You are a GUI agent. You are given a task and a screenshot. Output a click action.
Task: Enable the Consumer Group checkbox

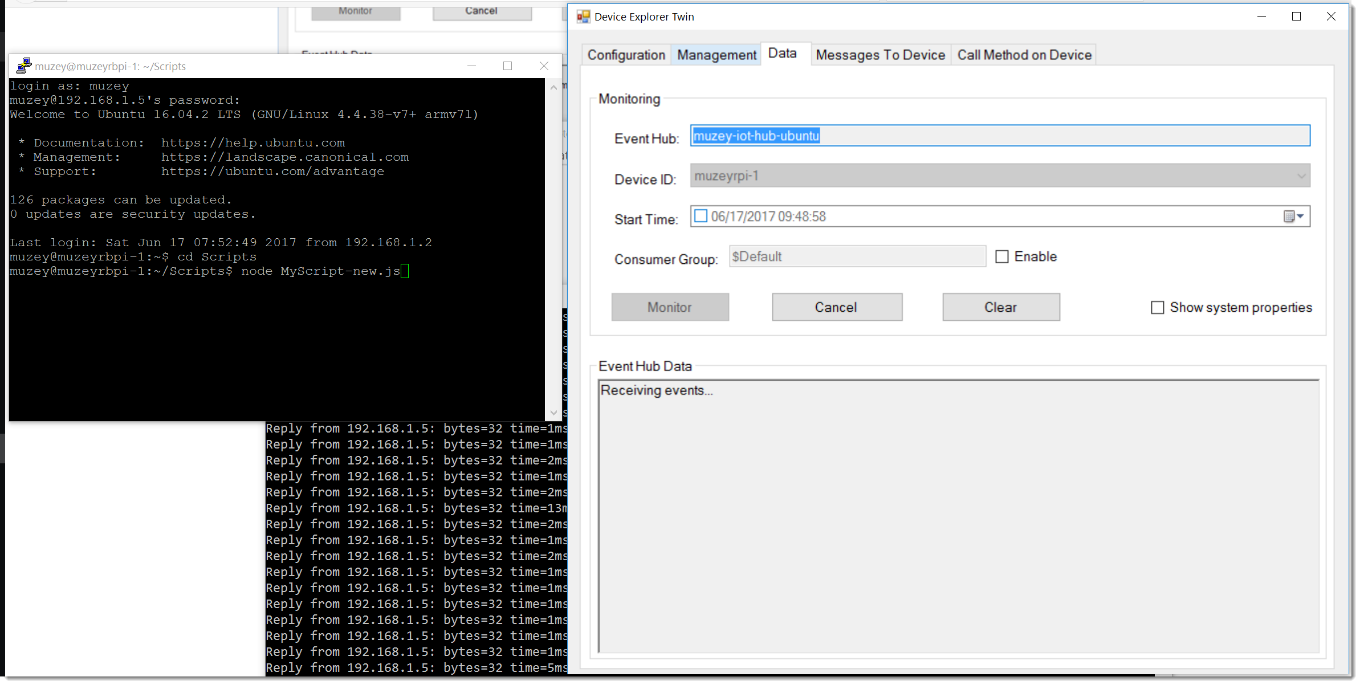coord(1002,257)
